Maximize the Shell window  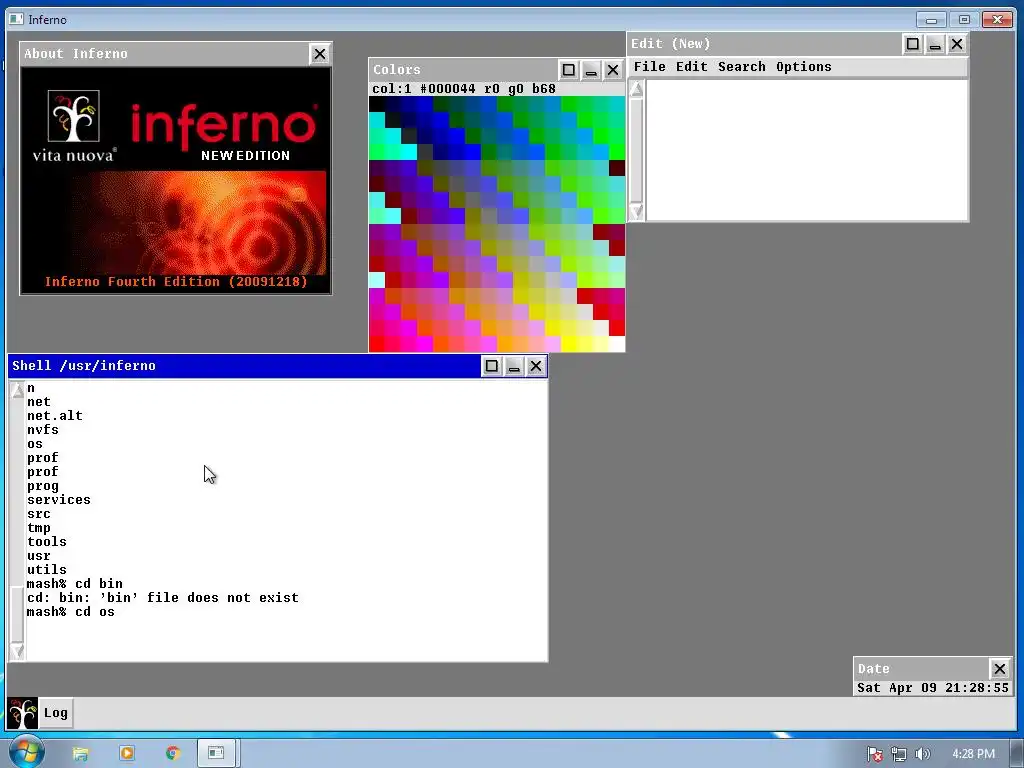tap(492, 366)
